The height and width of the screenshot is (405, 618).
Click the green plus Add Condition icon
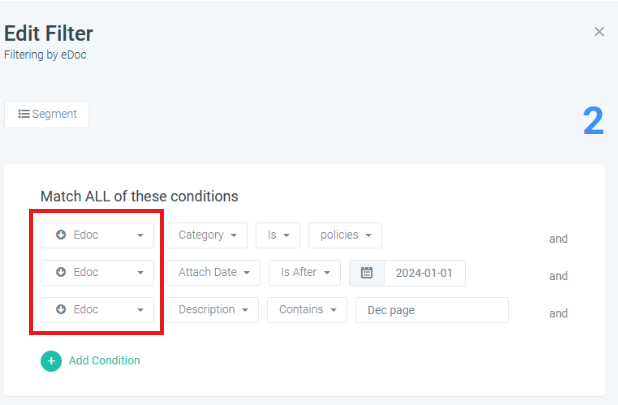pos(51,361)
